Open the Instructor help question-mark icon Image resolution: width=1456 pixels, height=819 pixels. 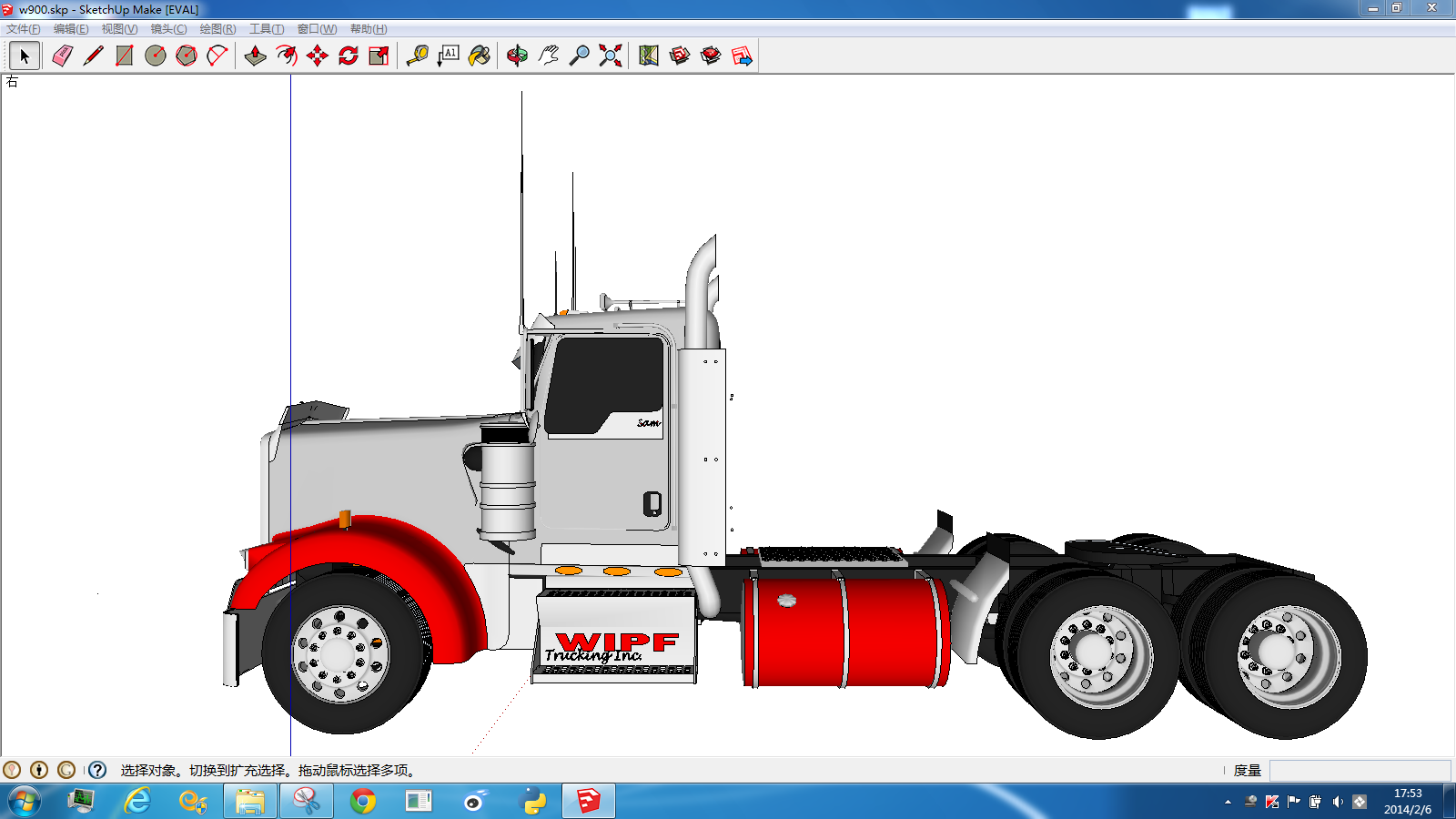[x=97, y=770]
